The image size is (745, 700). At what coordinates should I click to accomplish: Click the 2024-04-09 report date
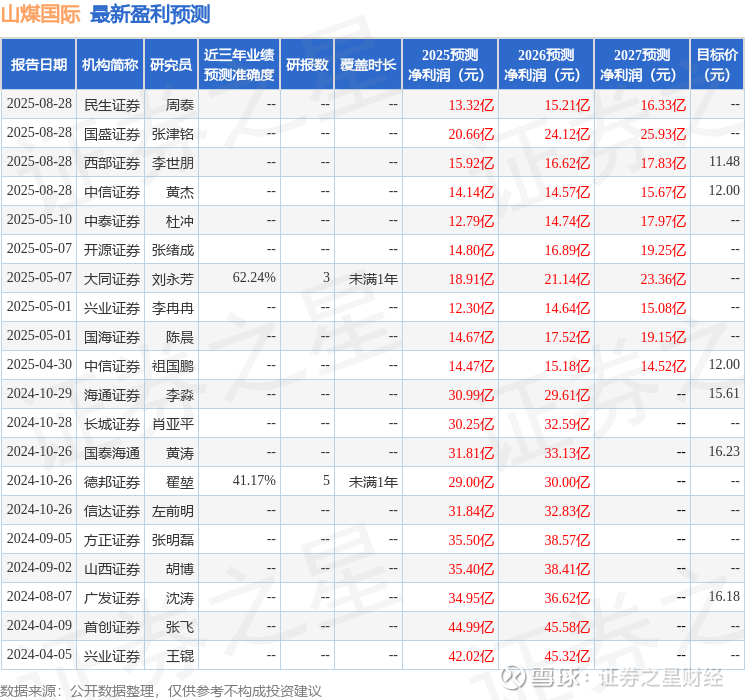39,625
